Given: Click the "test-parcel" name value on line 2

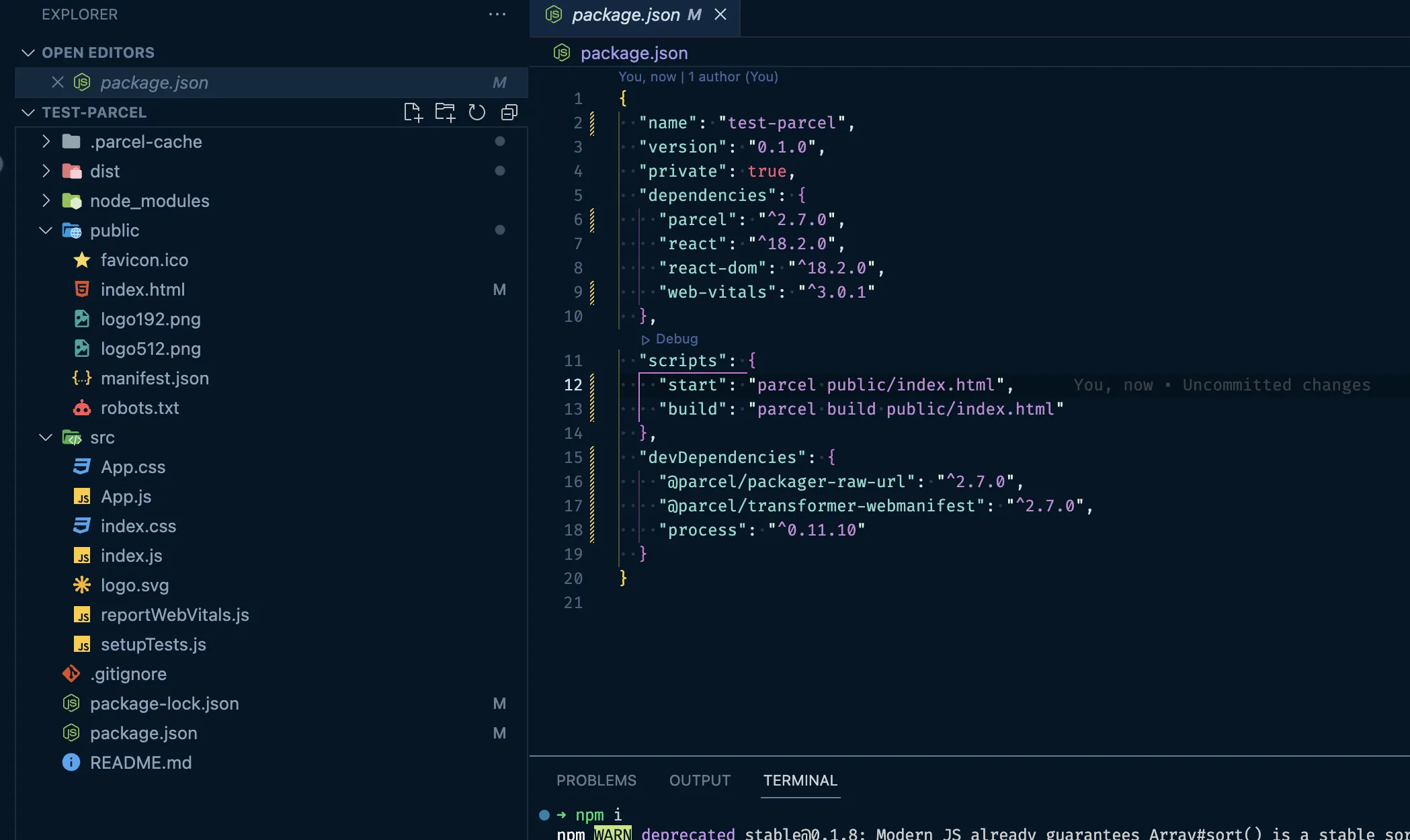Looking at the screenshot, I should point(782,123).
